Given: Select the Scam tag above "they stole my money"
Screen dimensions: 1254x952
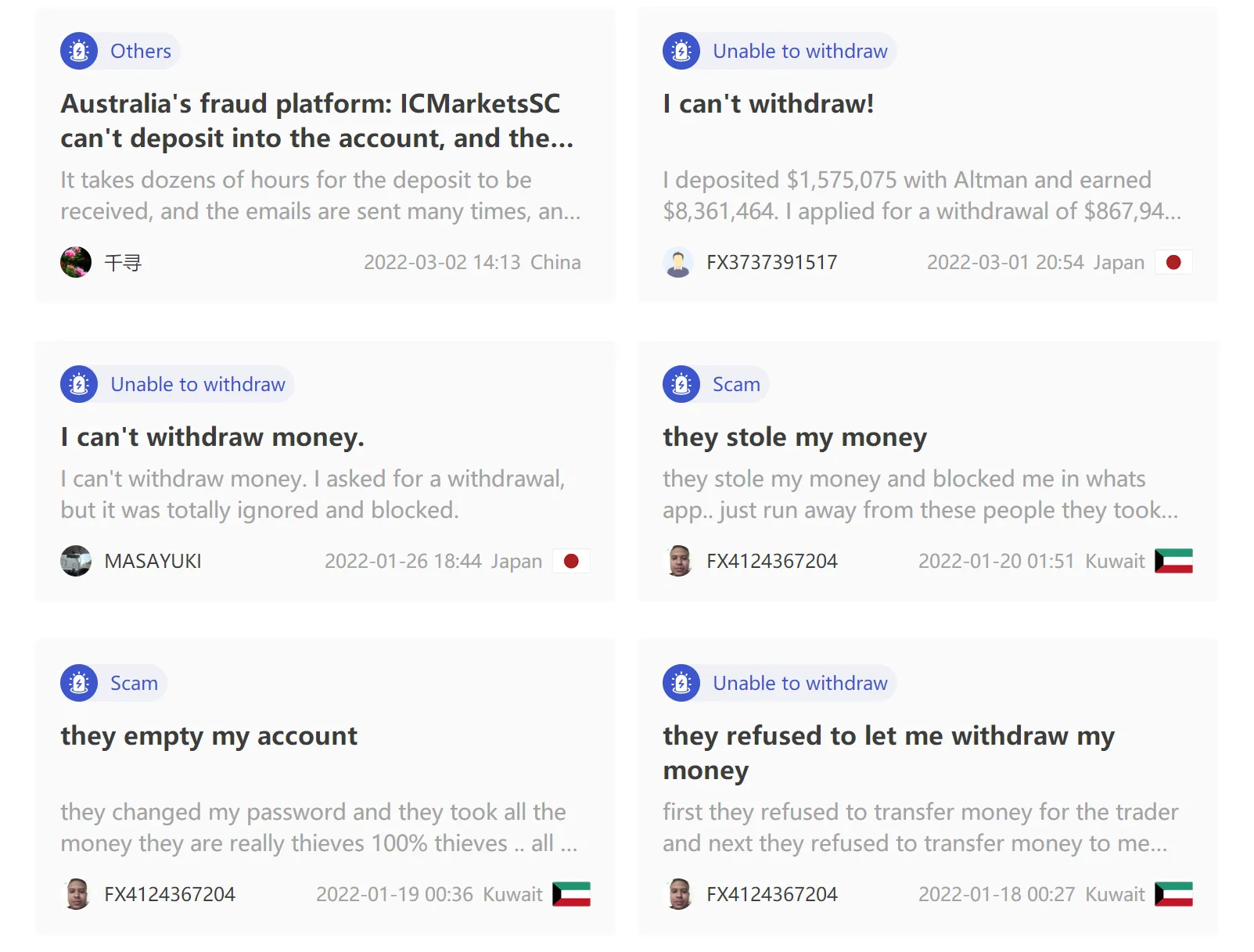Looking at the screenshot, I should (736, 384).
